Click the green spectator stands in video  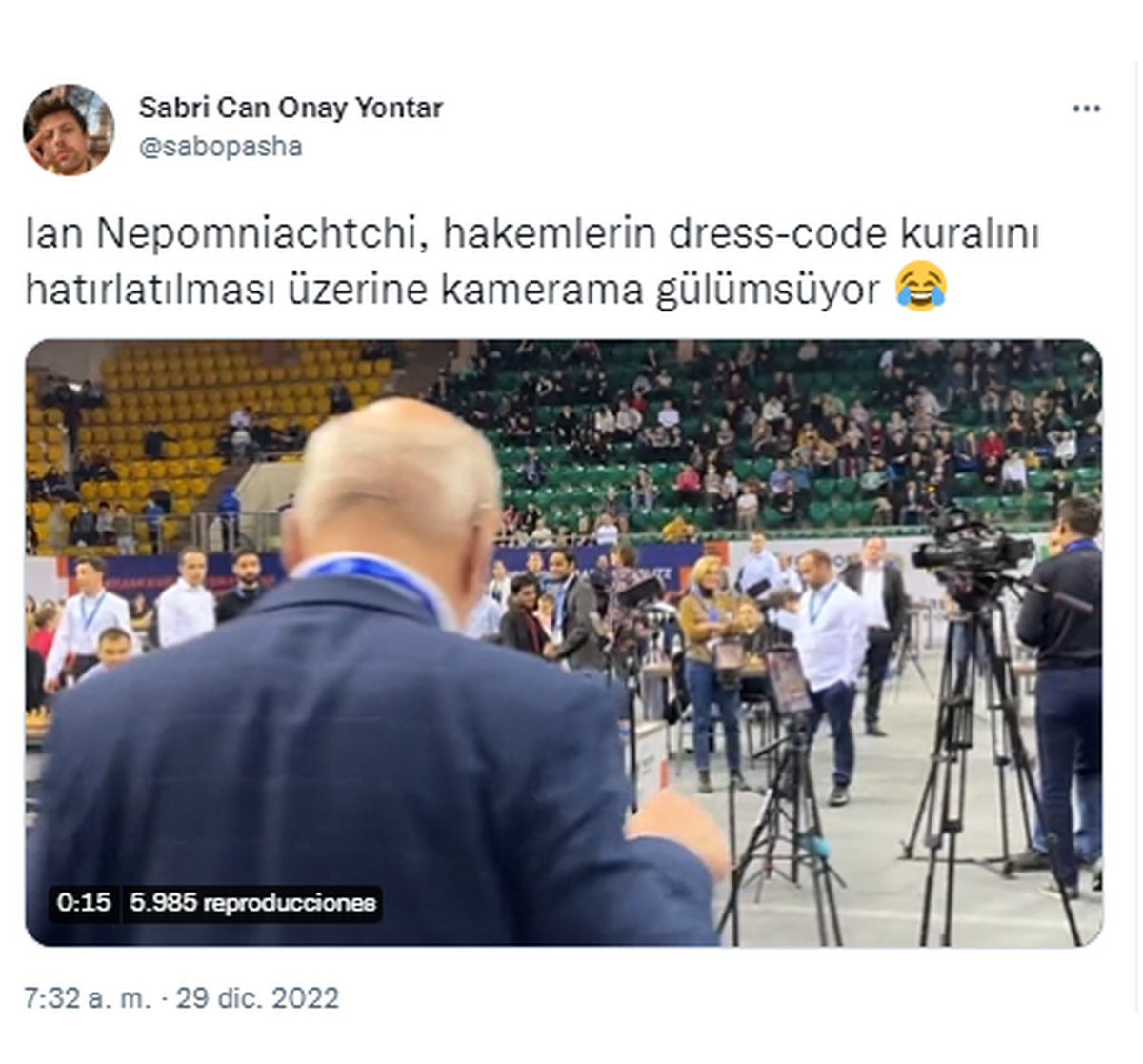[781, 429]
